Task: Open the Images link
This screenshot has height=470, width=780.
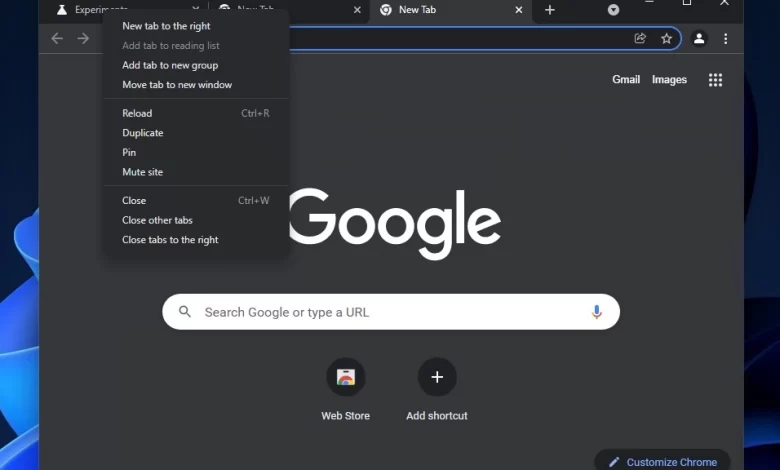Action: click(669, 80)
